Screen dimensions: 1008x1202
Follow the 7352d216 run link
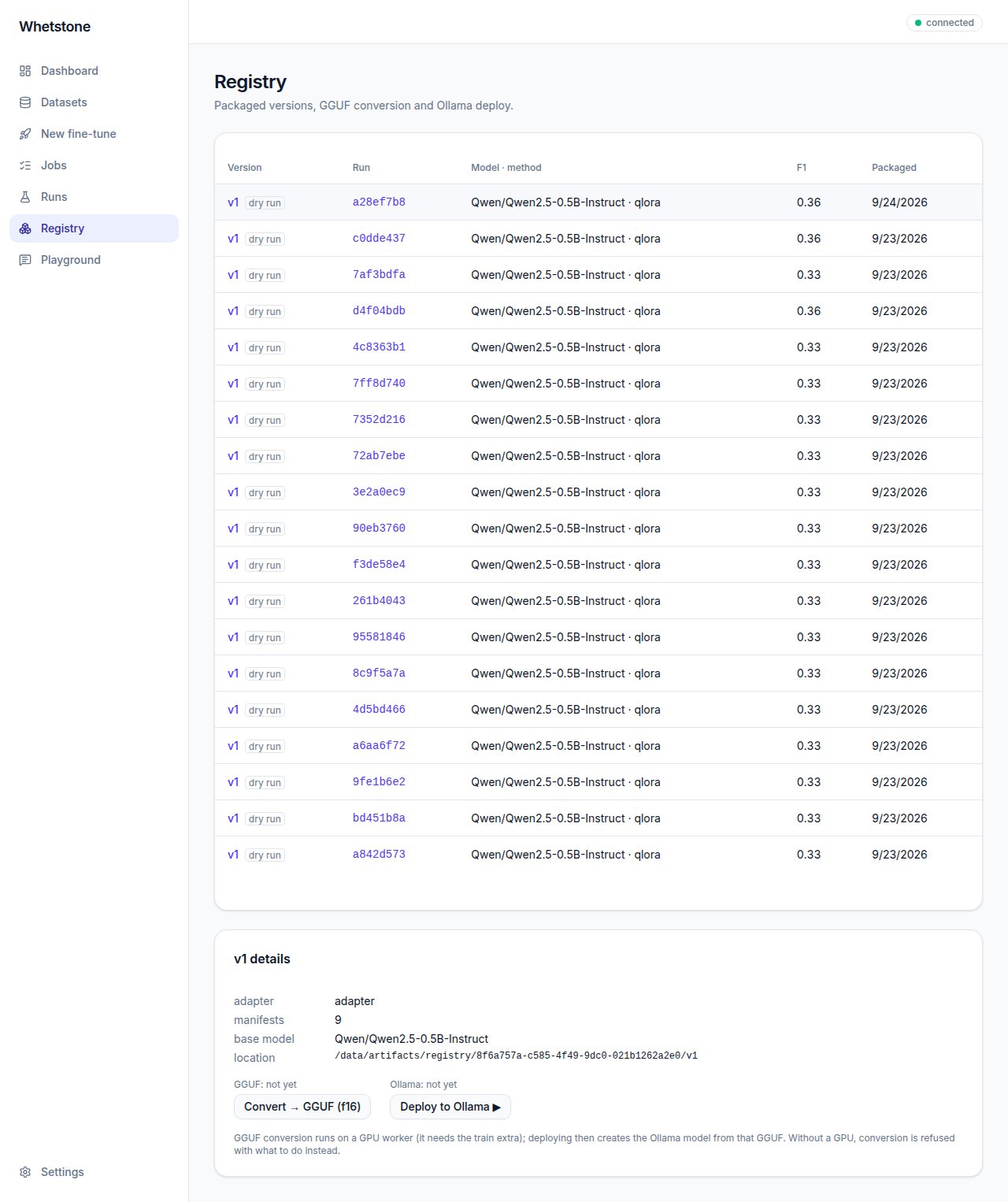coord(379,420)
